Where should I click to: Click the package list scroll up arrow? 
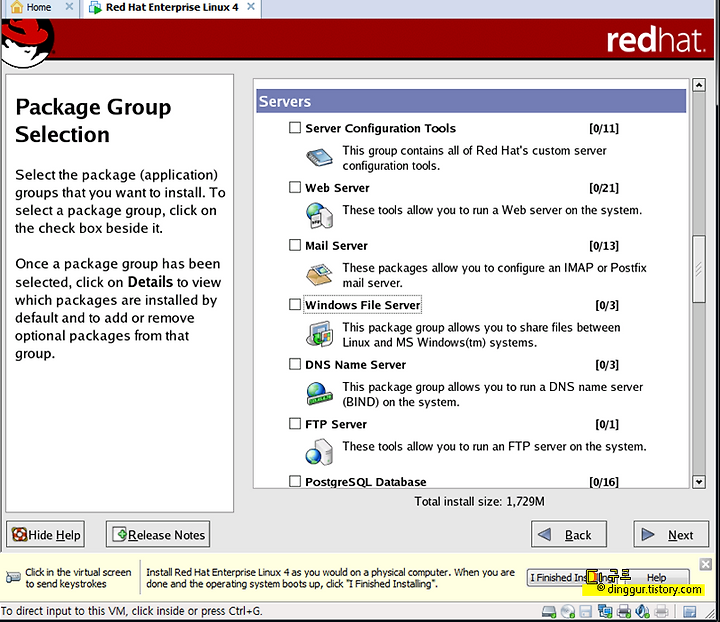(x=699, y=85)
